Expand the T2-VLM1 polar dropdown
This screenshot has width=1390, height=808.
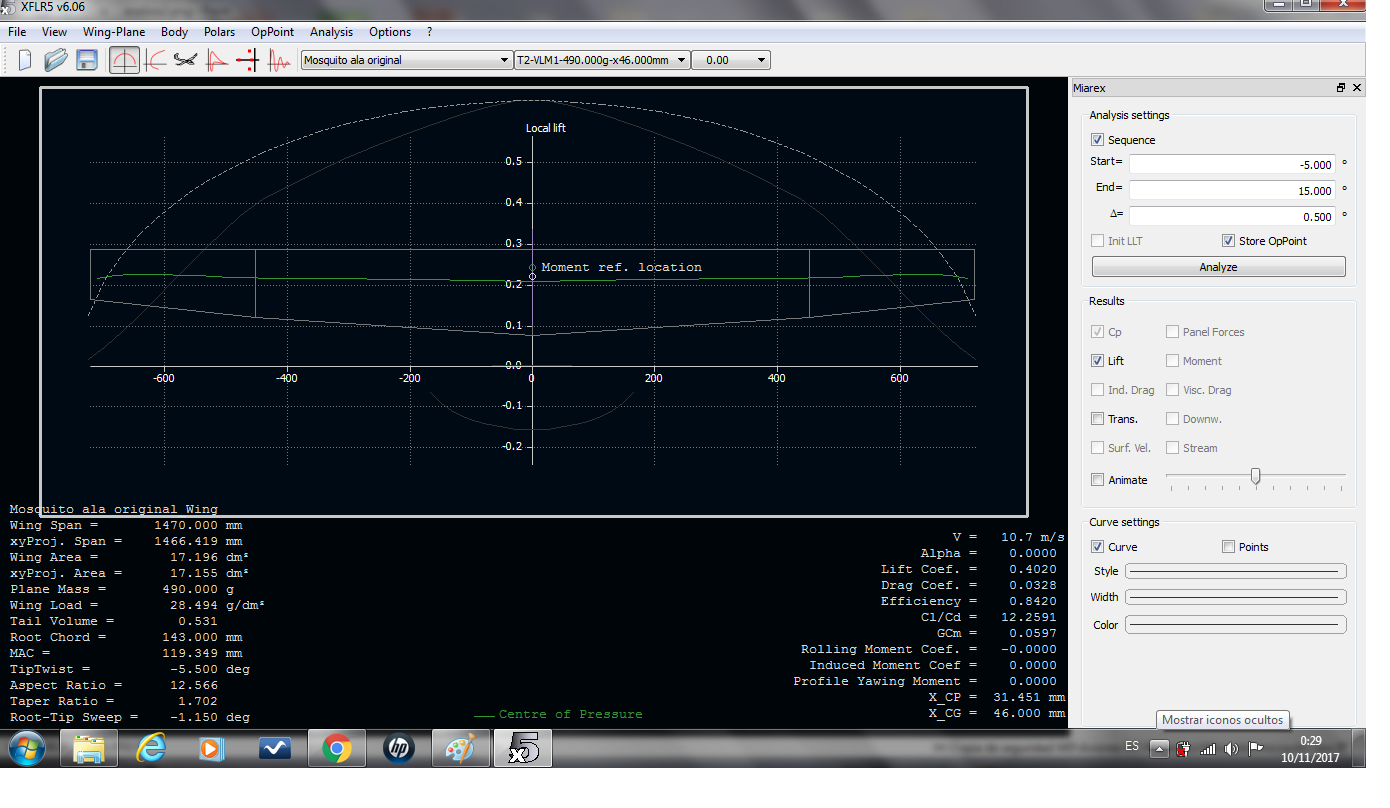click(x=681, y=60)
